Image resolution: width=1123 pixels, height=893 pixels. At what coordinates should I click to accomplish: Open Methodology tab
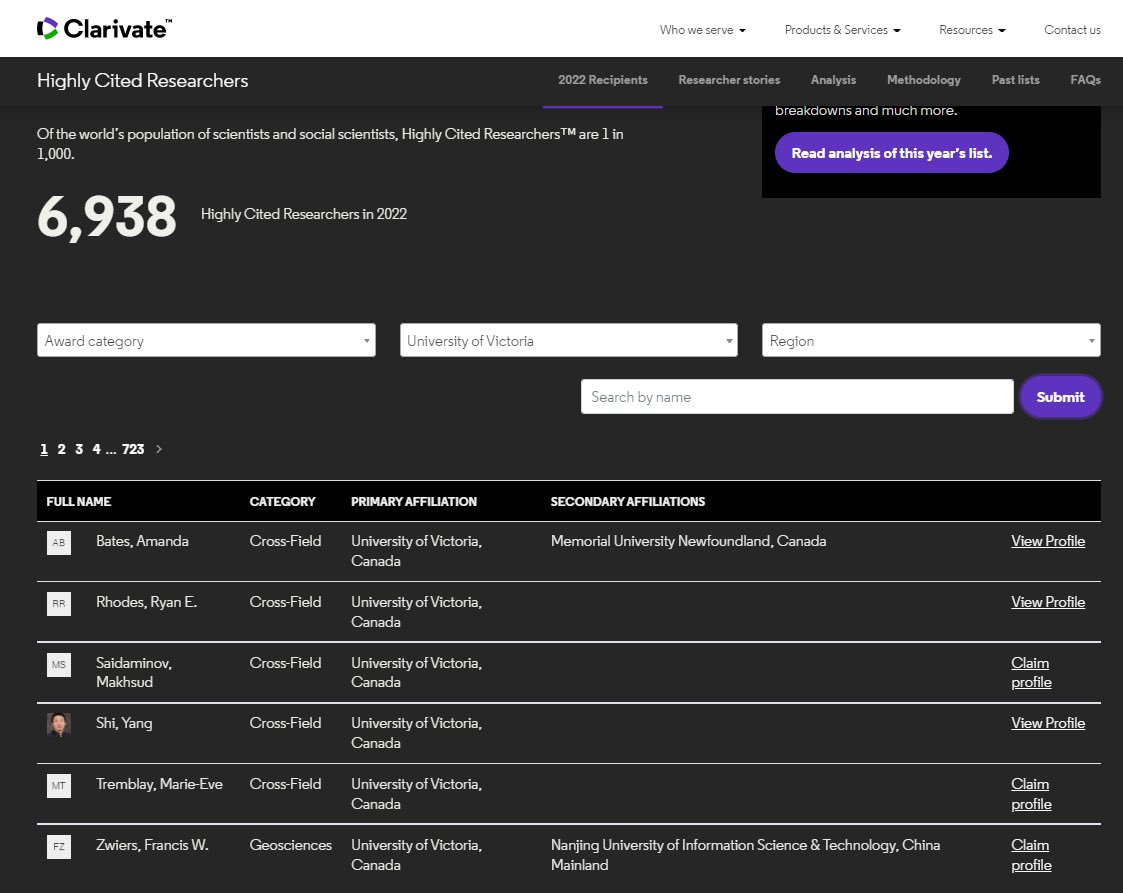[x=924, y=80]
